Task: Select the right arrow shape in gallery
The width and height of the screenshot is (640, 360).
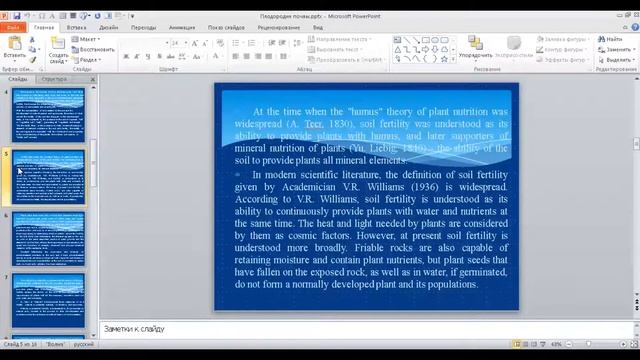Action: [x=426, y=49]
